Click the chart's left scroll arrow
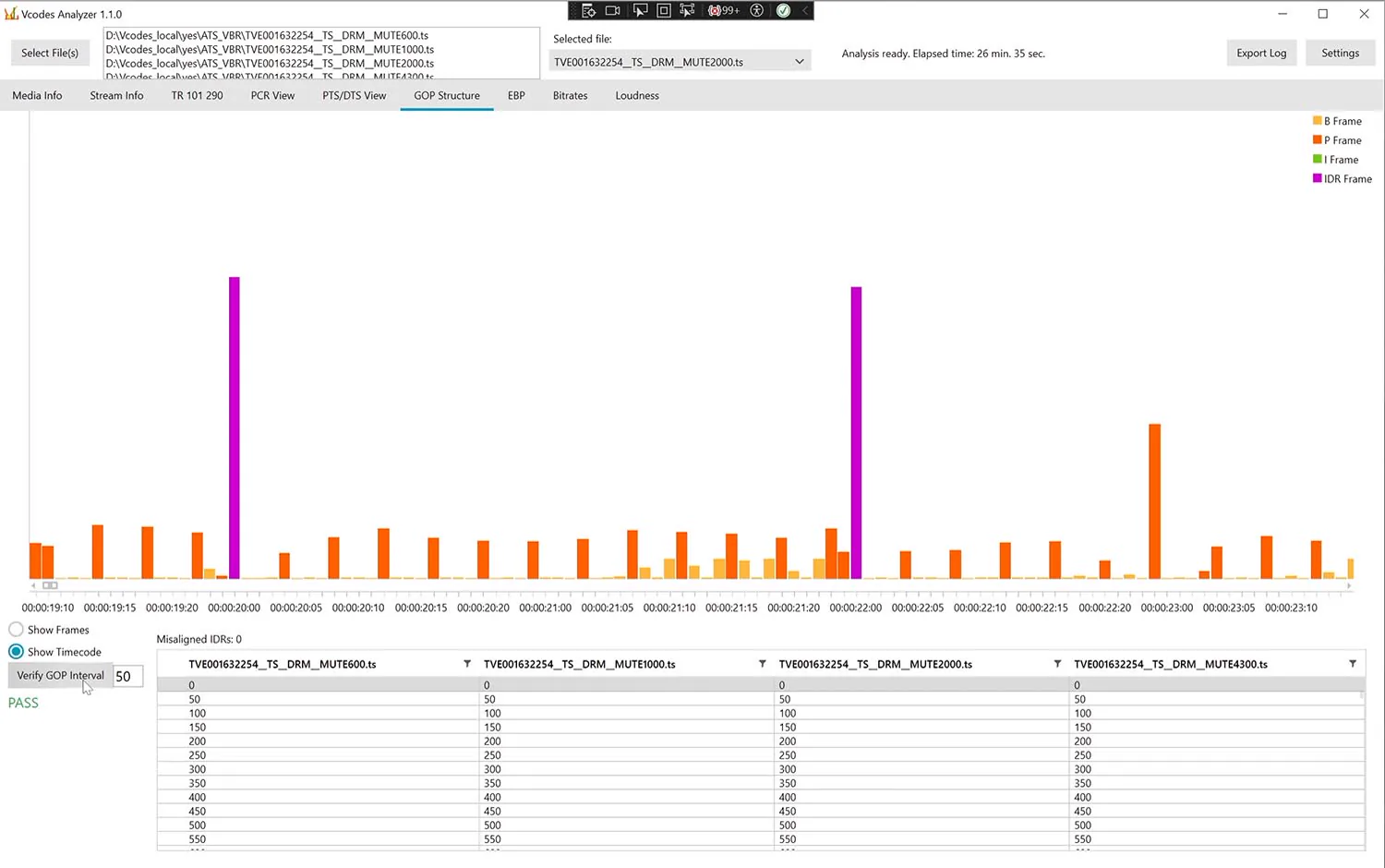This screenshot has height=868, width=1385. click(33, 585)
